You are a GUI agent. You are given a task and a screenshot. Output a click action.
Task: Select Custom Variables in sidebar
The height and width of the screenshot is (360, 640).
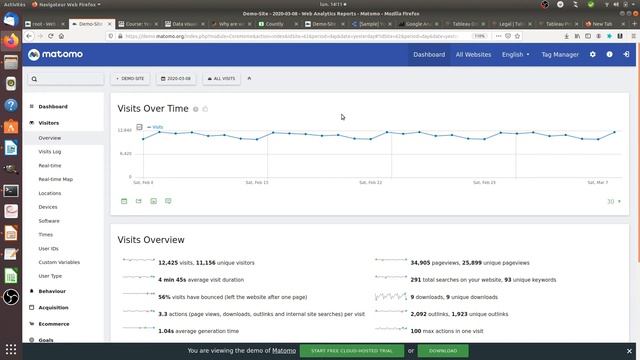tap(59, 262)
